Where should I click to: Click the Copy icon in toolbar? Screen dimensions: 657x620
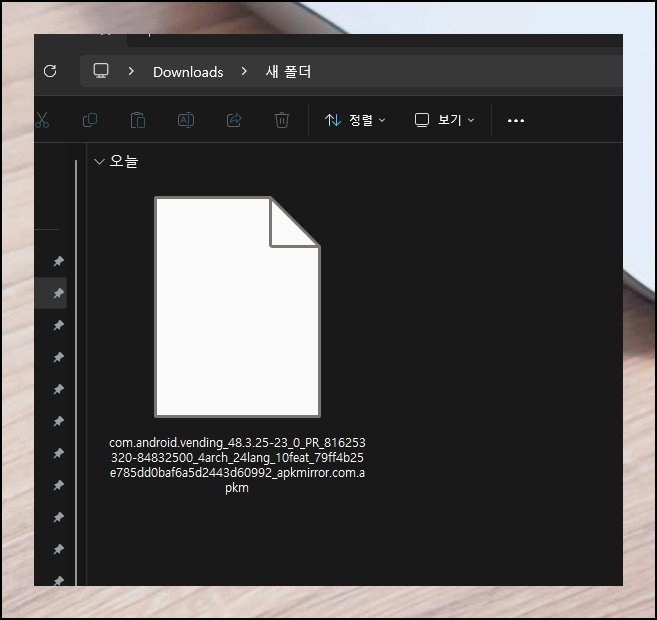(x=90, y=120)
